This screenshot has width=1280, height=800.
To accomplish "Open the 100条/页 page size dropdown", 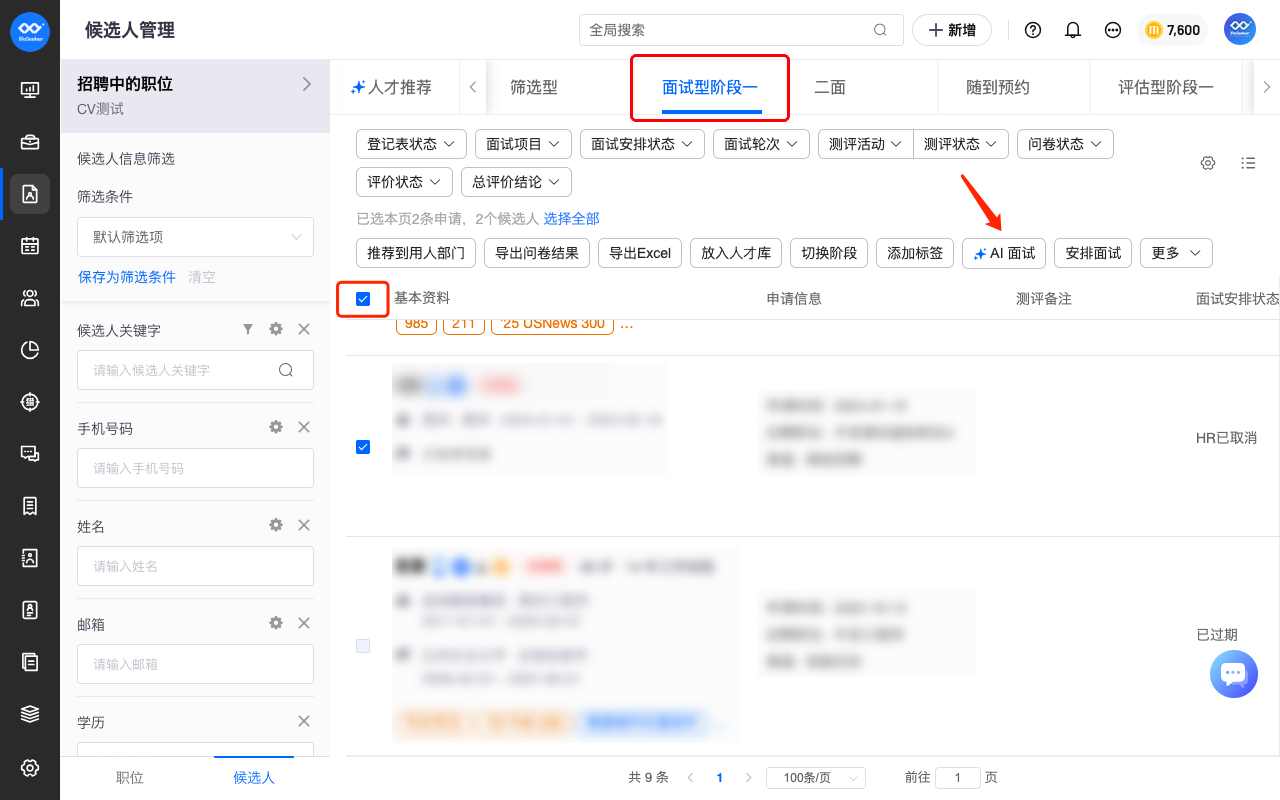I will click(815, 778).
